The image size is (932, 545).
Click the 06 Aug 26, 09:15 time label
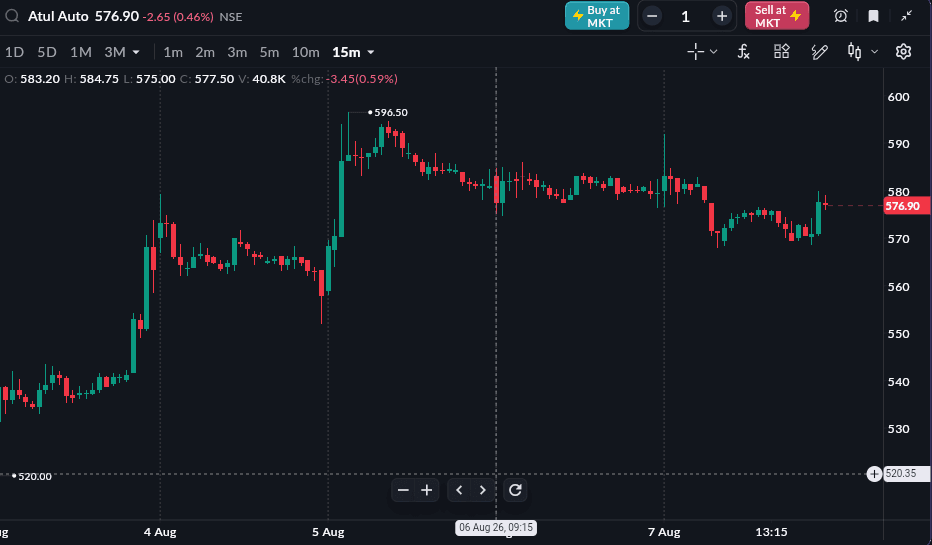tap(496, 527)
